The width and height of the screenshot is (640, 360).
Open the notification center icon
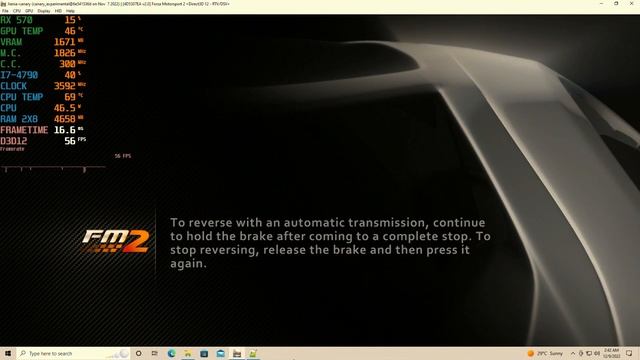629,353
